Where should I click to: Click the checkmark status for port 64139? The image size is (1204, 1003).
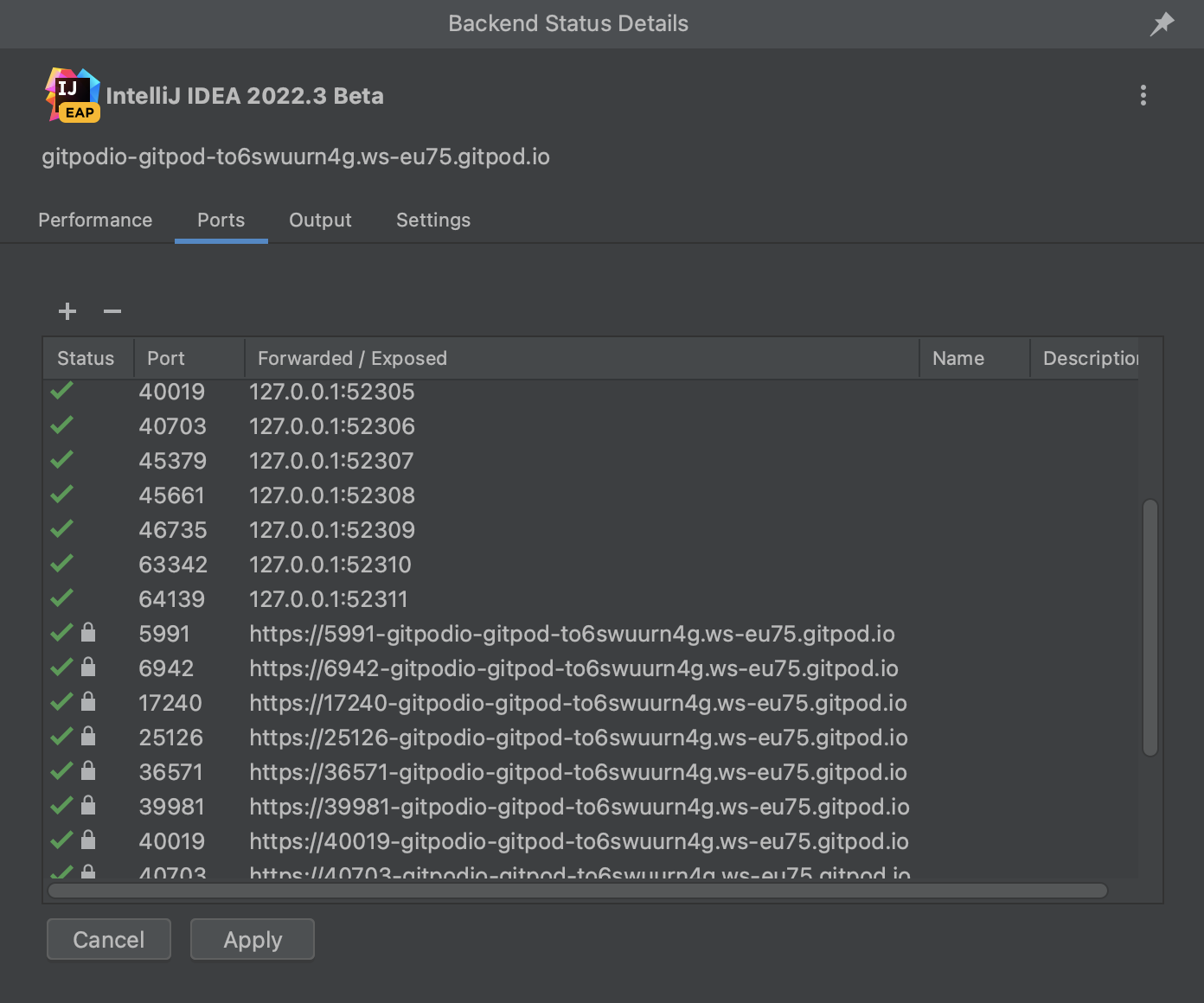click(61, 598)
